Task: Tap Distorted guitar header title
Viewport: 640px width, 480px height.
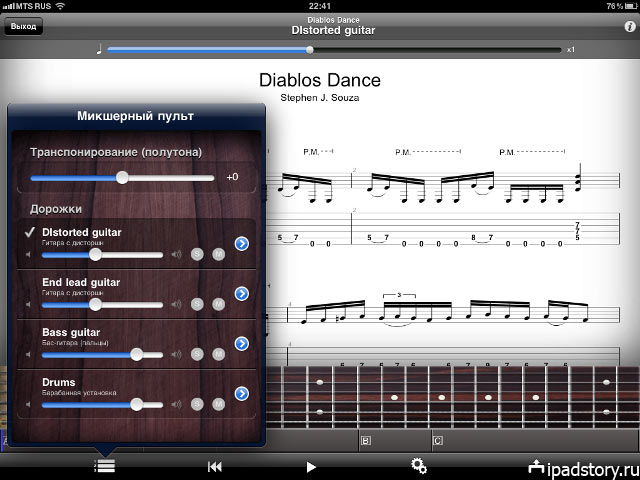Action: click(x=333, y=31)
